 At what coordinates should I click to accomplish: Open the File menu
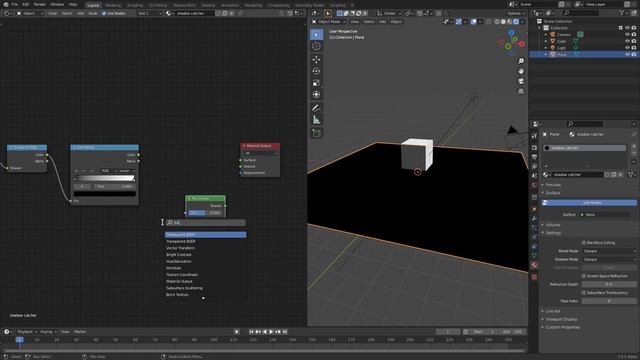coord(15,4)
